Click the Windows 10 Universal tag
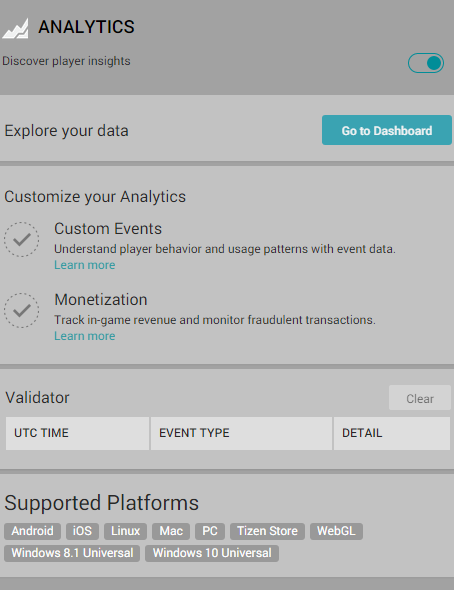The height and width of the screenshot is (590, 454). [212, 553]
